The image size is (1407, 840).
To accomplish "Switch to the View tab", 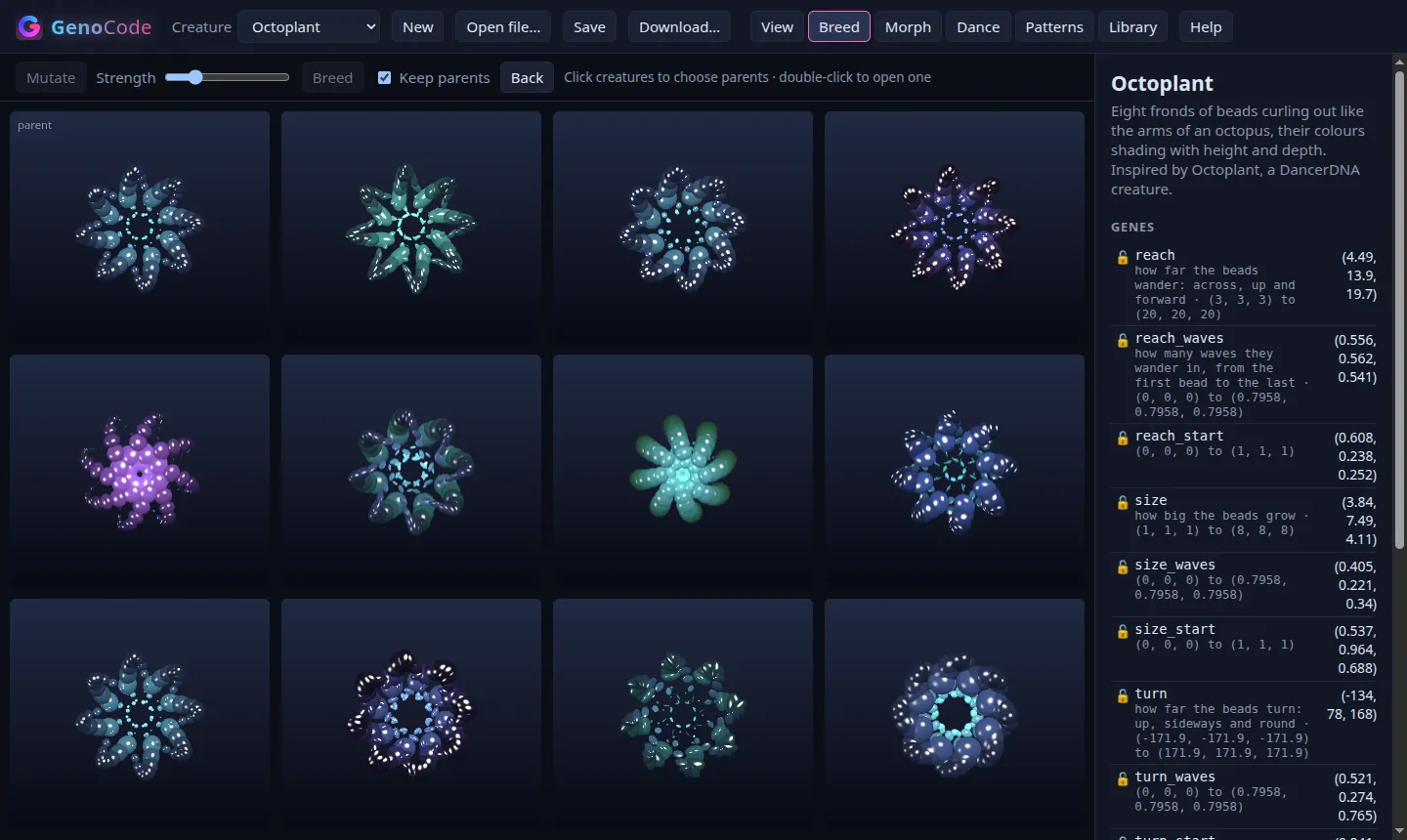I will pyautogui.click(x=777, y=27).
